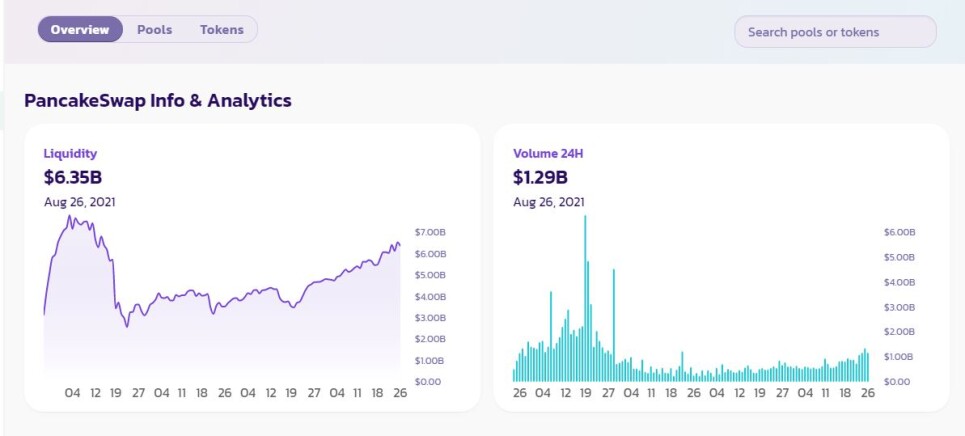Click the Search pools or tokens field

(x=835, y=32)
